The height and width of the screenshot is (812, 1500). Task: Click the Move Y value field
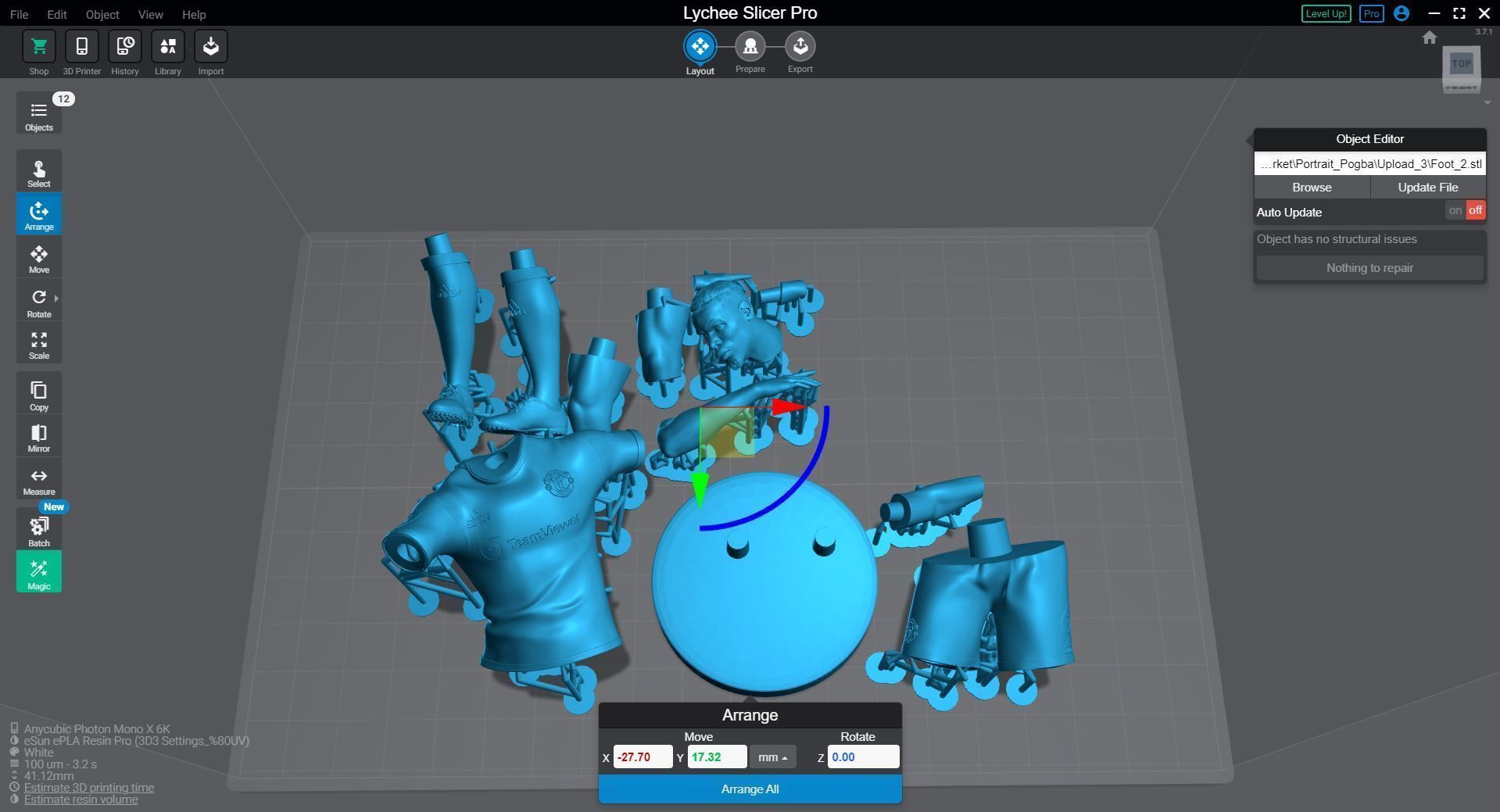[x=717, y=757]
